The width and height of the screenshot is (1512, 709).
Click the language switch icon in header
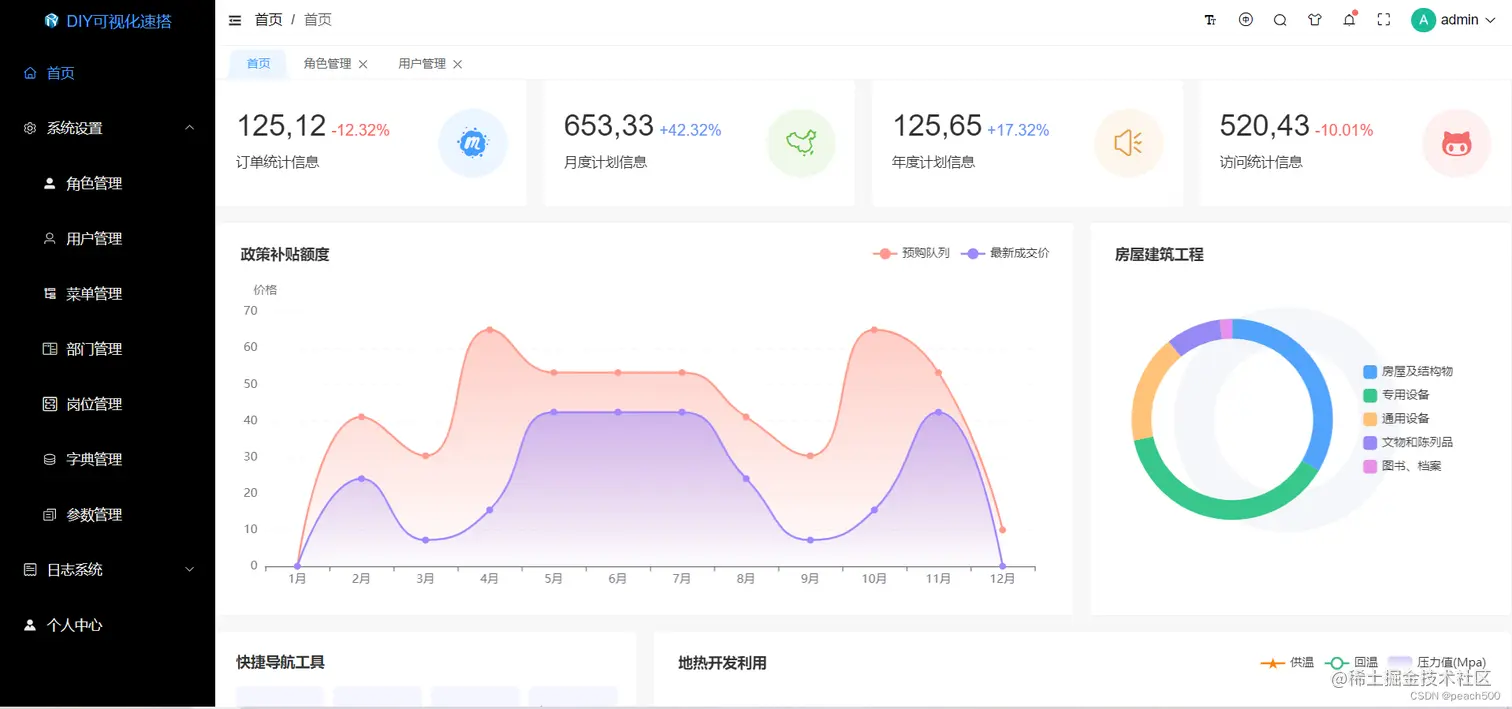tap(1245, 19)
